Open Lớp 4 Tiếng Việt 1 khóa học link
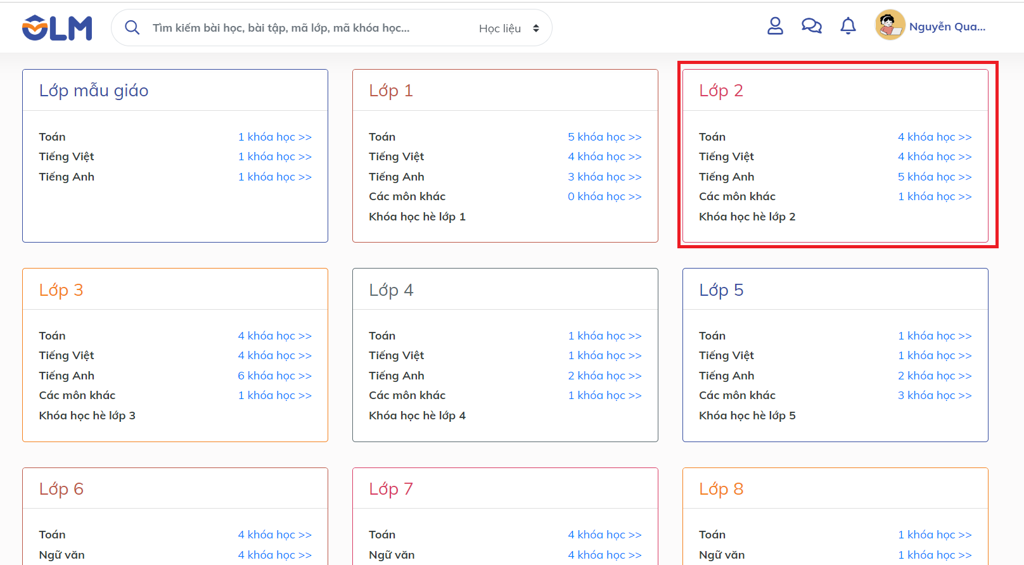This screenshot has height=565, width=1024. (x=604, y=355)
